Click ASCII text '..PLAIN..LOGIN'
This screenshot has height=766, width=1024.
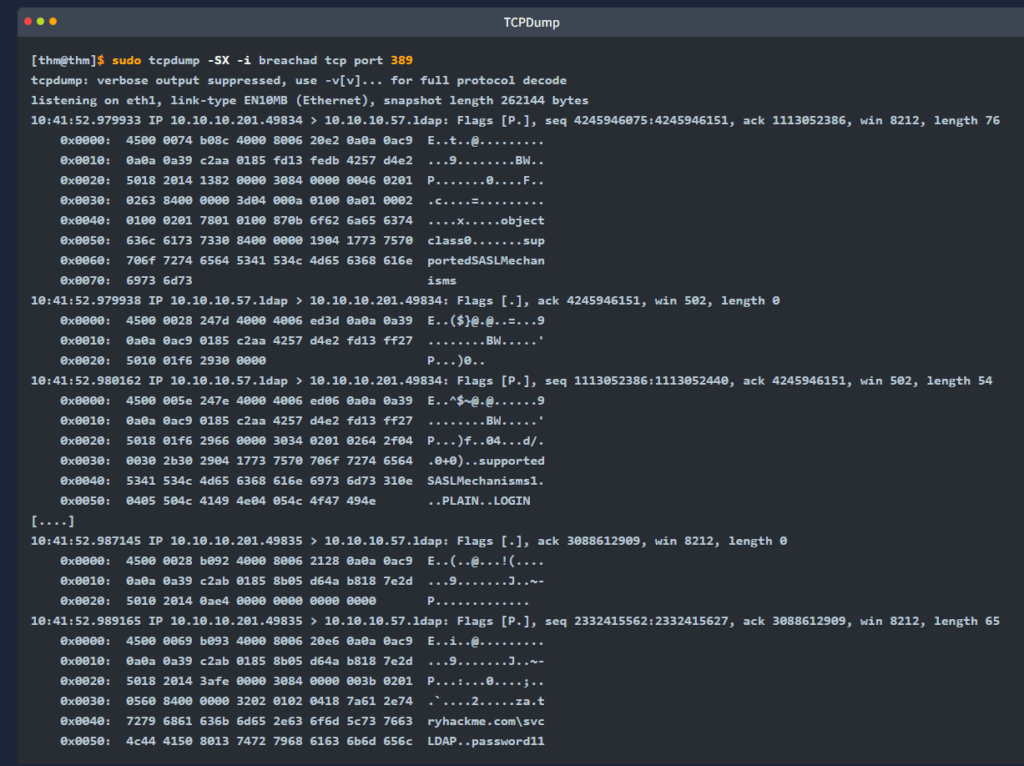[479, 501]
